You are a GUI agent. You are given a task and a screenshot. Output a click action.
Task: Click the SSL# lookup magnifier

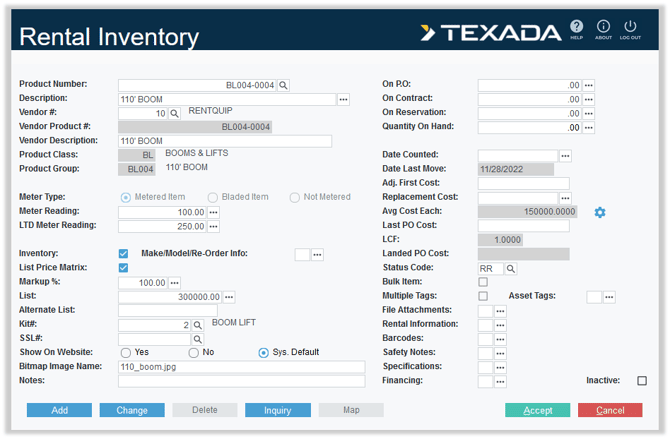[x=198, y=340]
